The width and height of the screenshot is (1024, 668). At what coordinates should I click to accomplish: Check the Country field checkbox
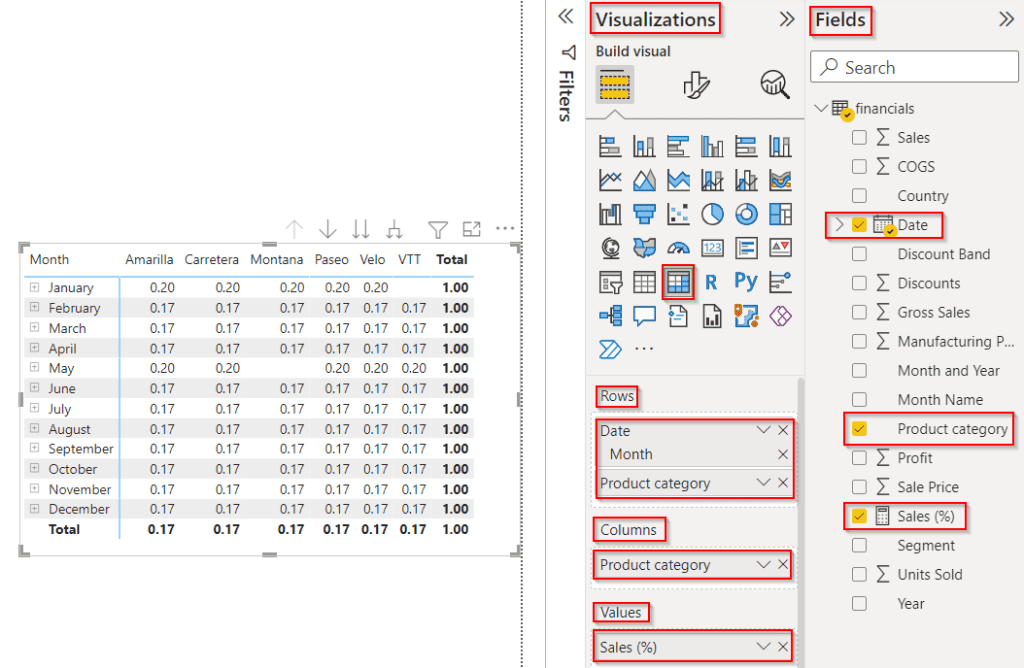859,196
